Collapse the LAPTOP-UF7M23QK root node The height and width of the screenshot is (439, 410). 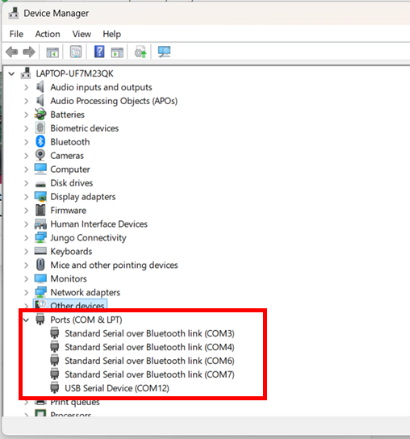(12, 74)
